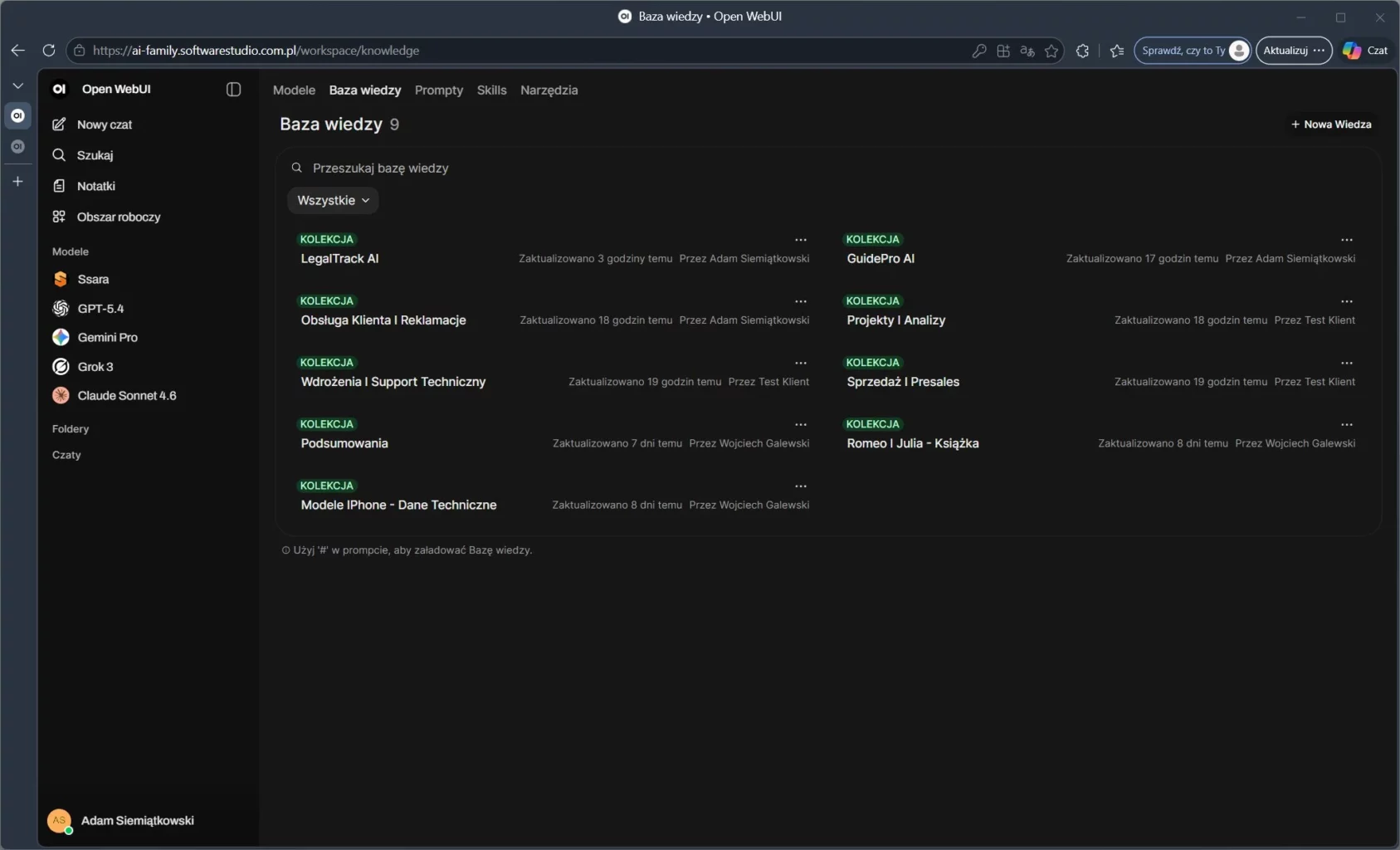This screenshot has height=850, width=1400.
Task: Bookmark the page with the star icon
Action: pyautogui.click(x=1051, y=51)
